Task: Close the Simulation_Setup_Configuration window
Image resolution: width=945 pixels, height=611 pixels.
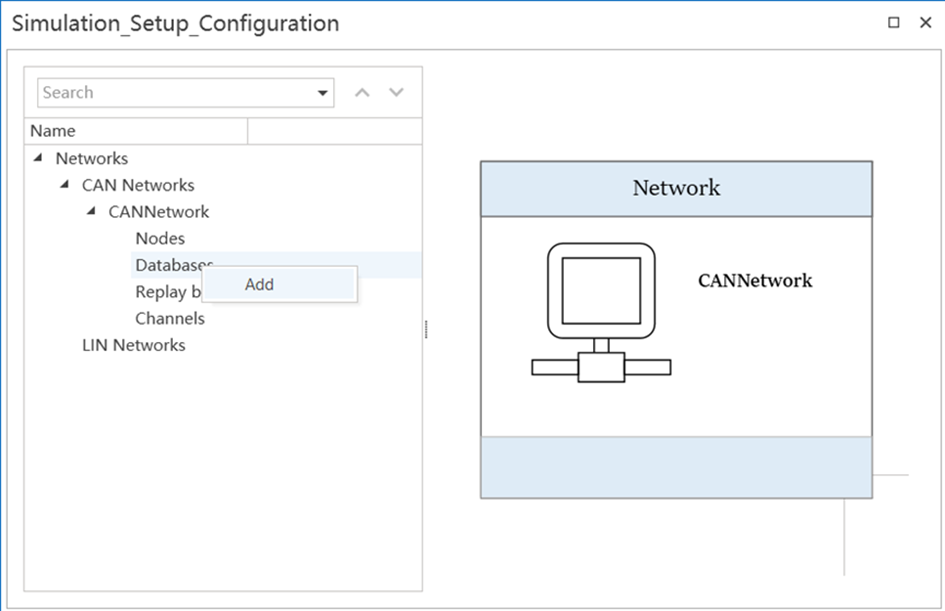Action: pyautogui.click(x=925, y=23)
